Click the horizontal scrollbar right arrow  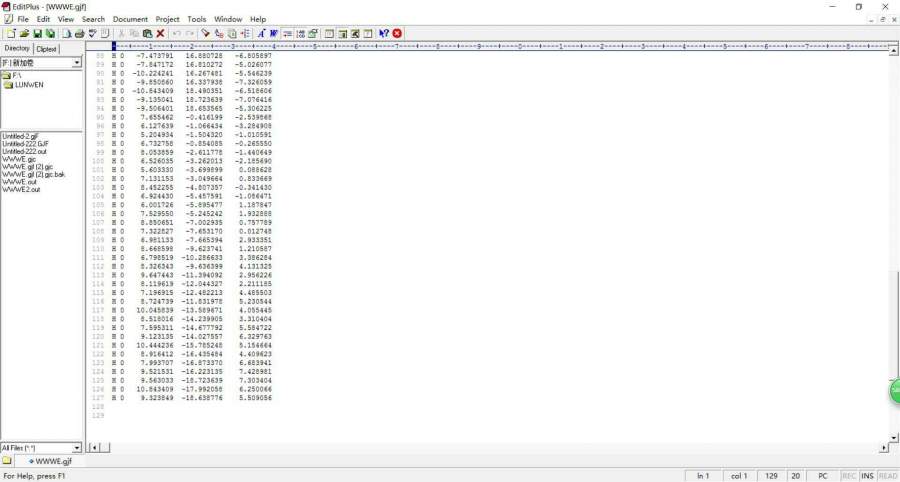click(x=884, y=448)
